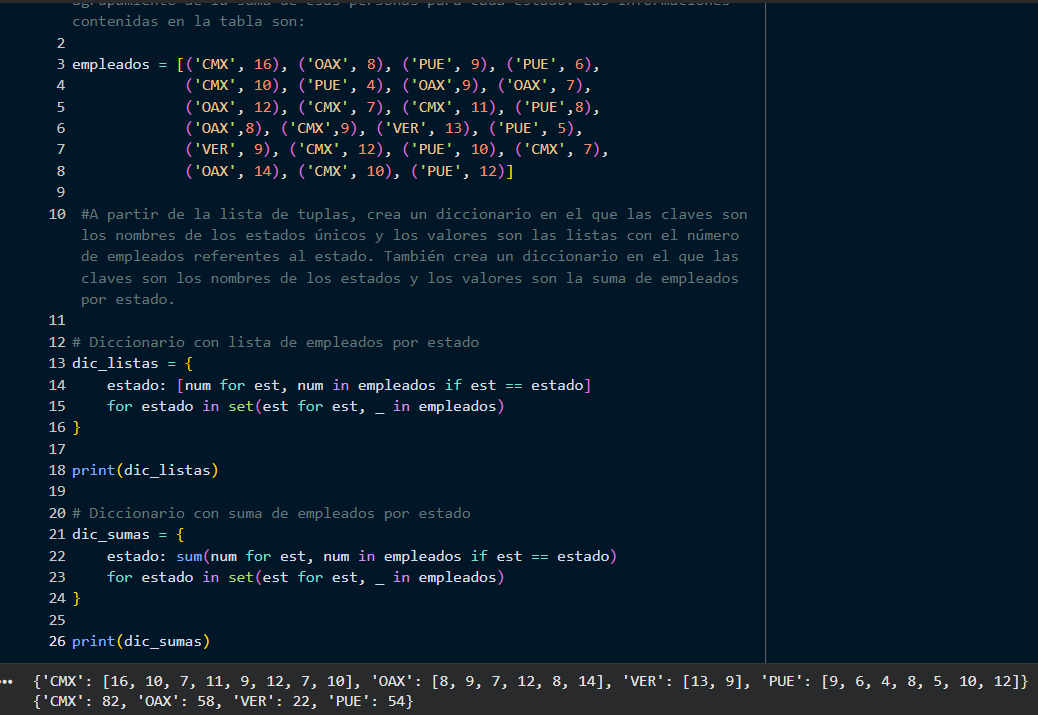The image size is (1038, 715).
Task: Click line number 18 in the gutter
Action: pyautogui.click(x=58, y=470)
